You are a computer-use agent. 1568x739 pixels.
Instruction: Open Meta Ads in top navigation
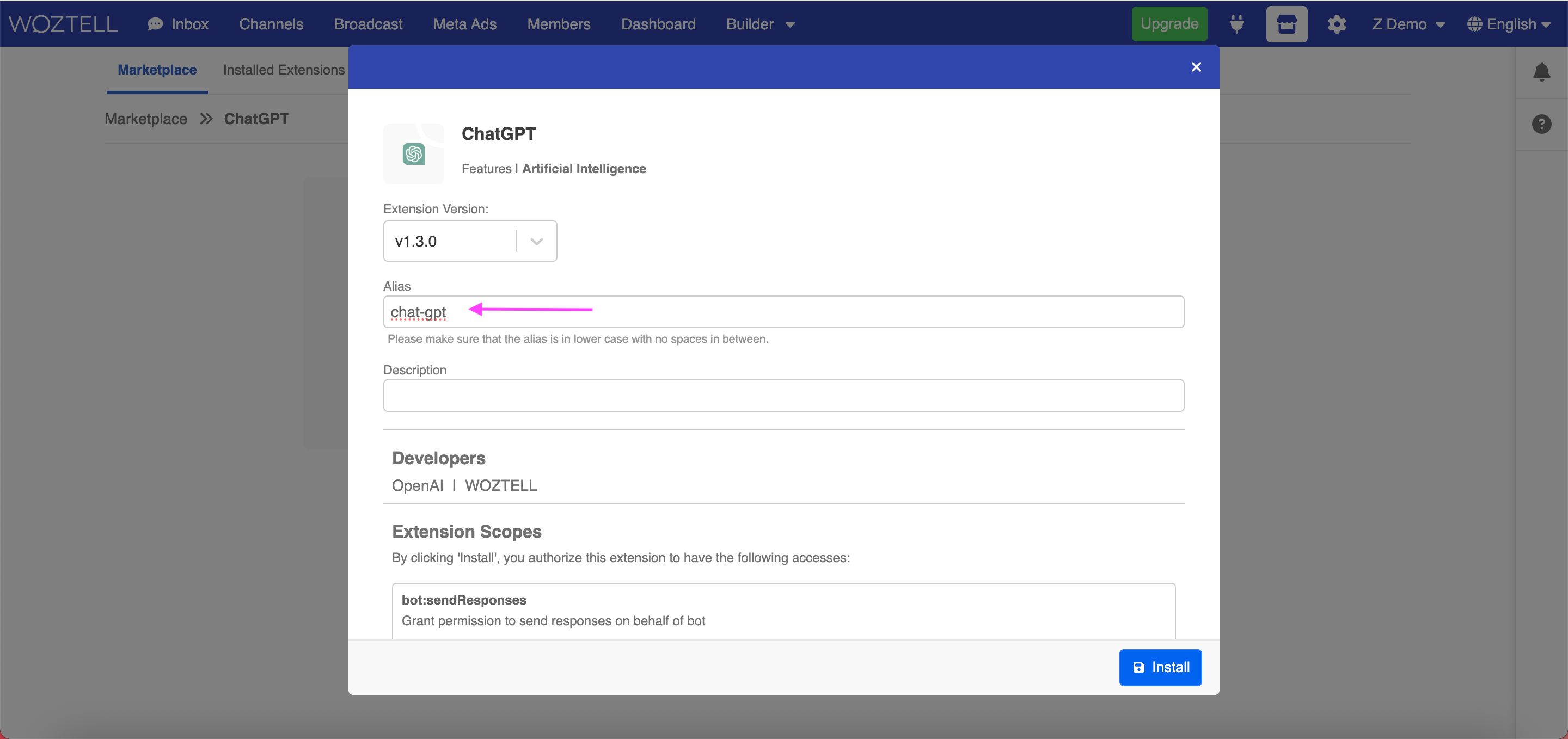point(464,24)
